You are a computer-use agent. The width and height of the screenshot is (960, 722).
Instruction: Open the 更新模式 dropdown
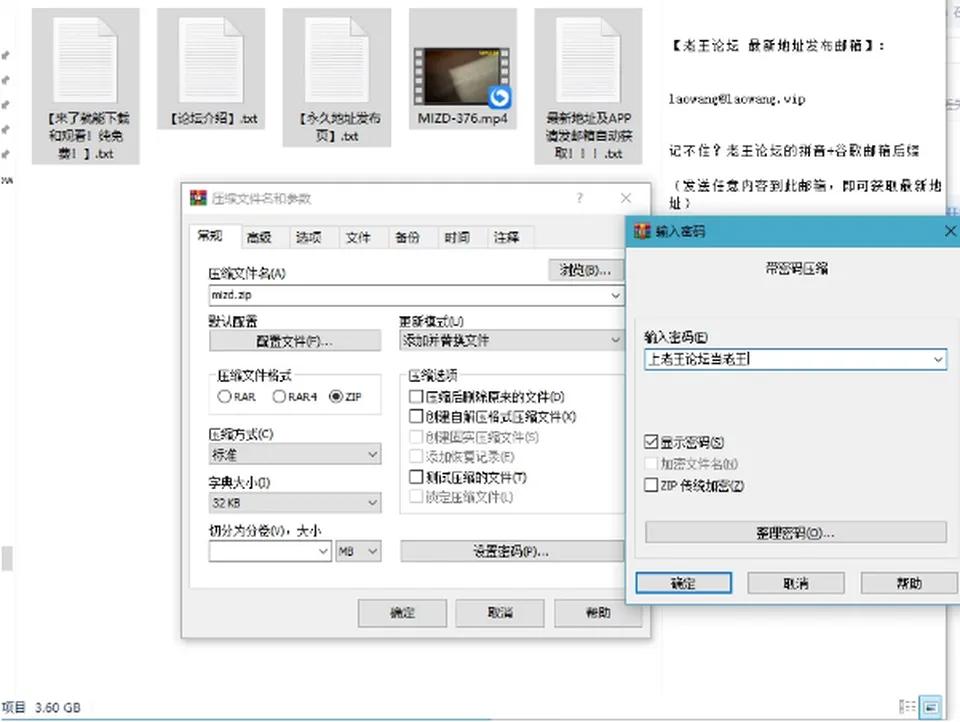click(x=511, y=340)
